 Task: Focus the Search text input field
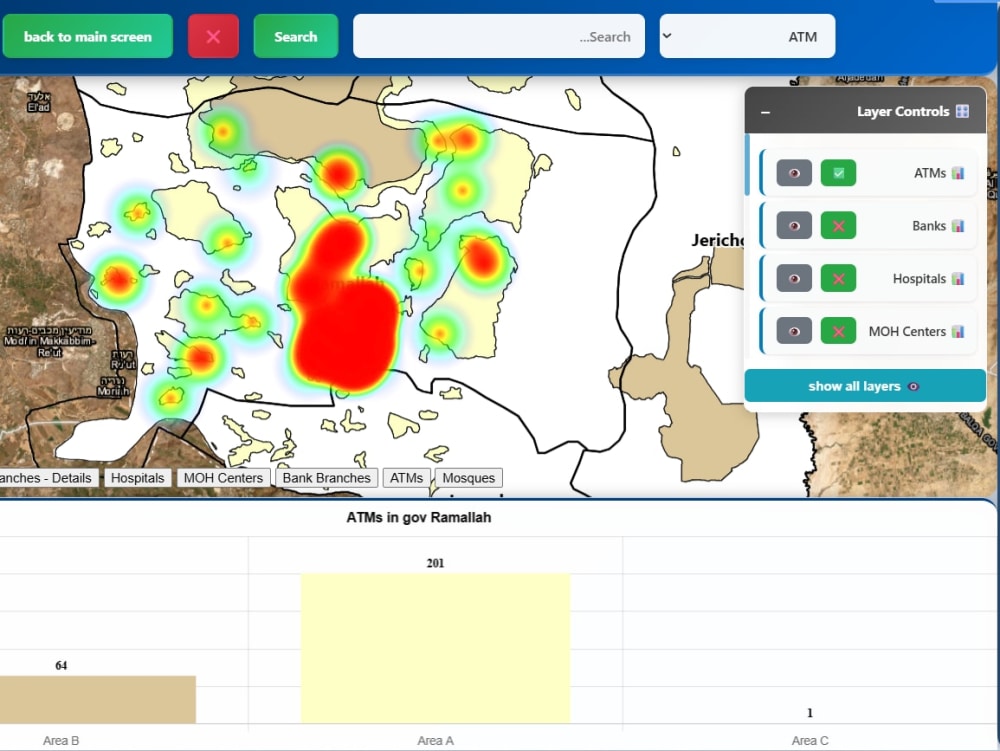pos(499,36)
